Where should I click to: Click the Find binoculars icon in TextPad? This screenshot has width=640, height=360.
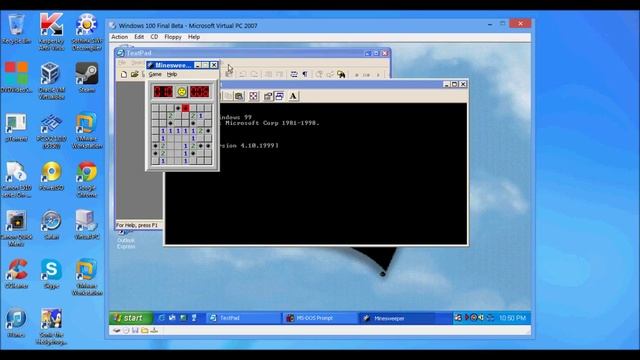point(341,74)
